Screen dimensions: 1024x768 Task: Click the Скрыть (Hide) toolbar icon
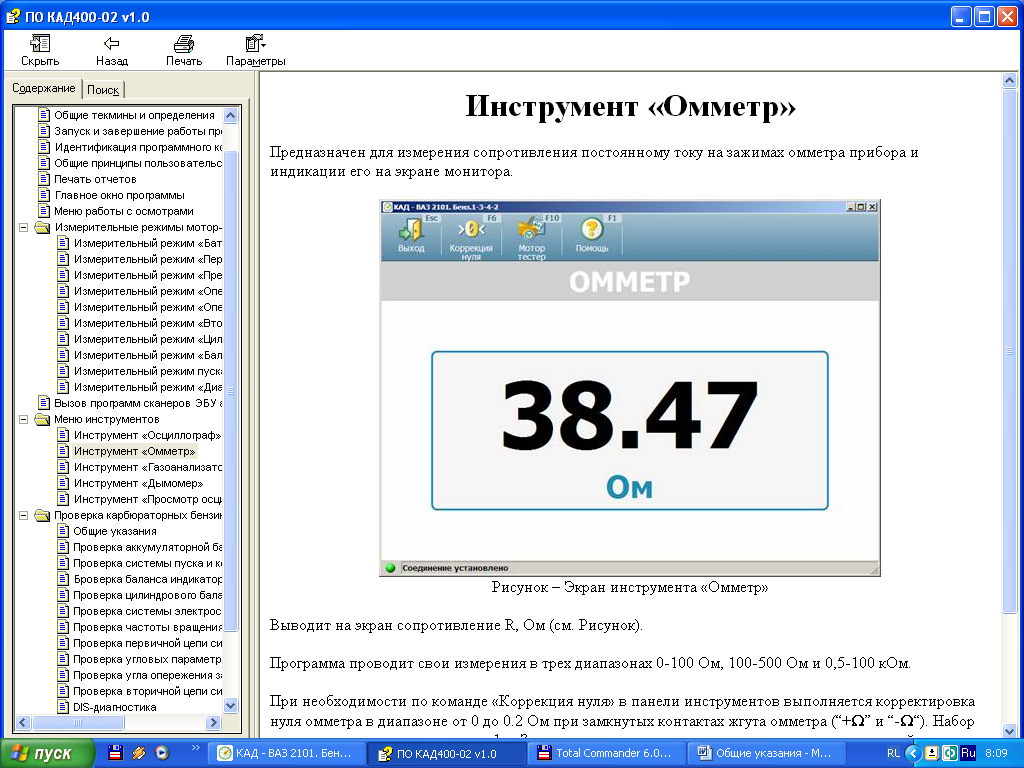coord(40,44)
